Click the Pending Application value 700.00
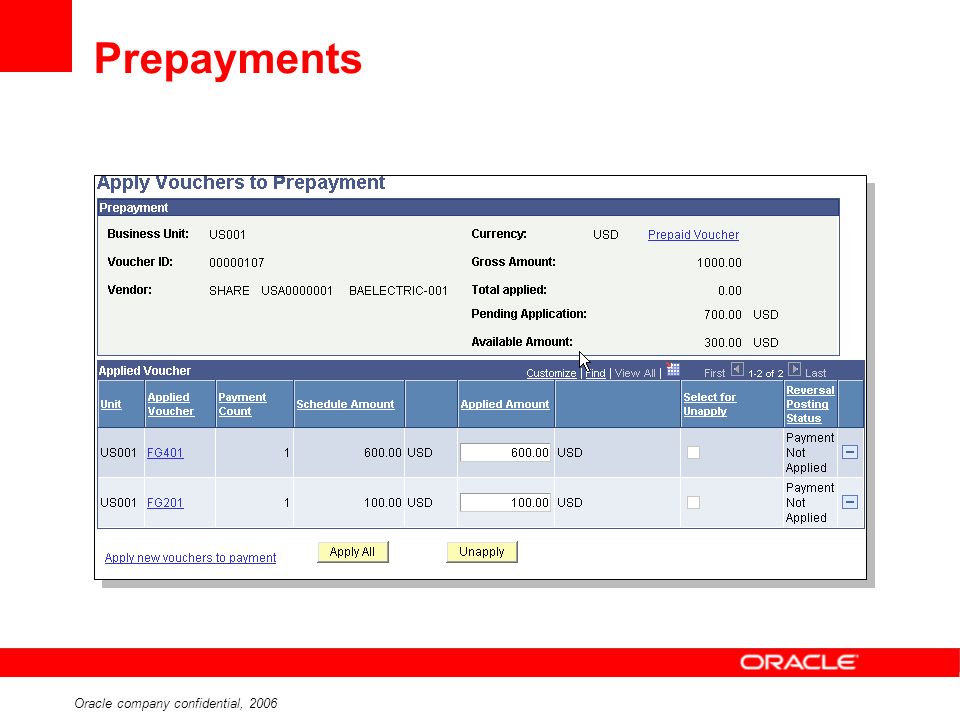The image size is (960, 720). point(722,315)
